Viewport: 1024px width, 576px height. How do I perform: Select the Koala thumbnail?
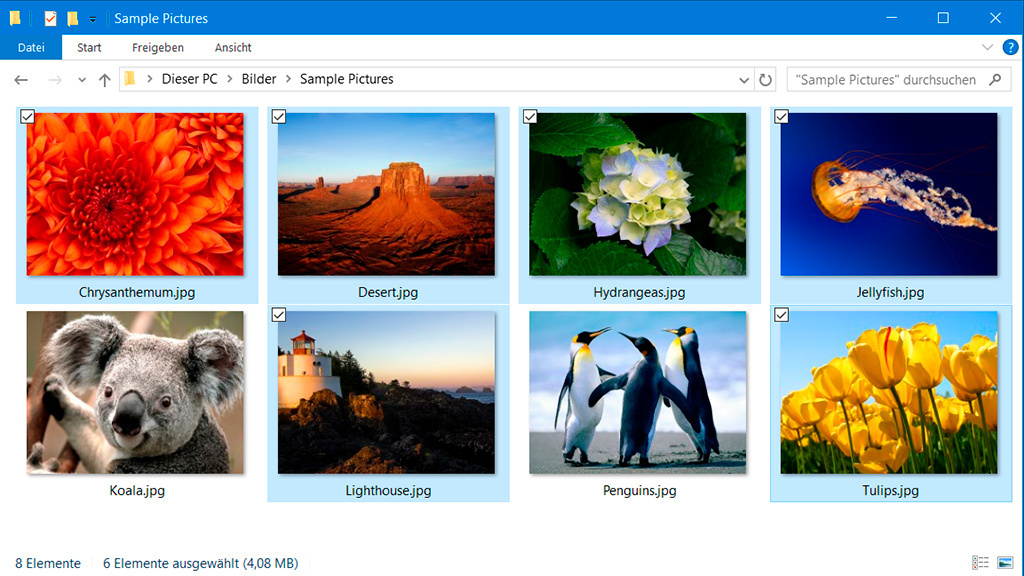pyautogui.click(x=135, y=392)
